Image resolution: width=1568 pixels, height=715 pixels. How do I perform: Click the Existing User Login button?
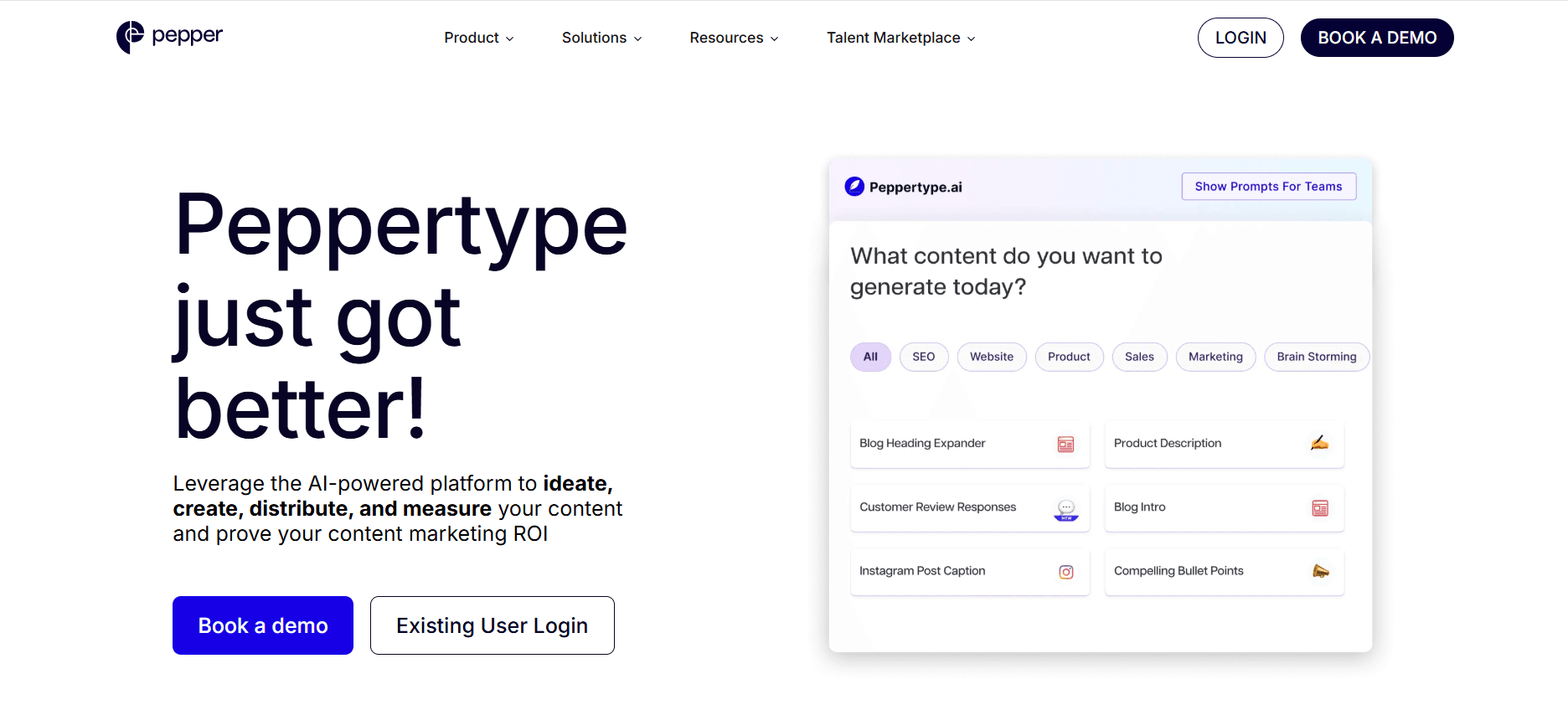[x=492, y=625]
